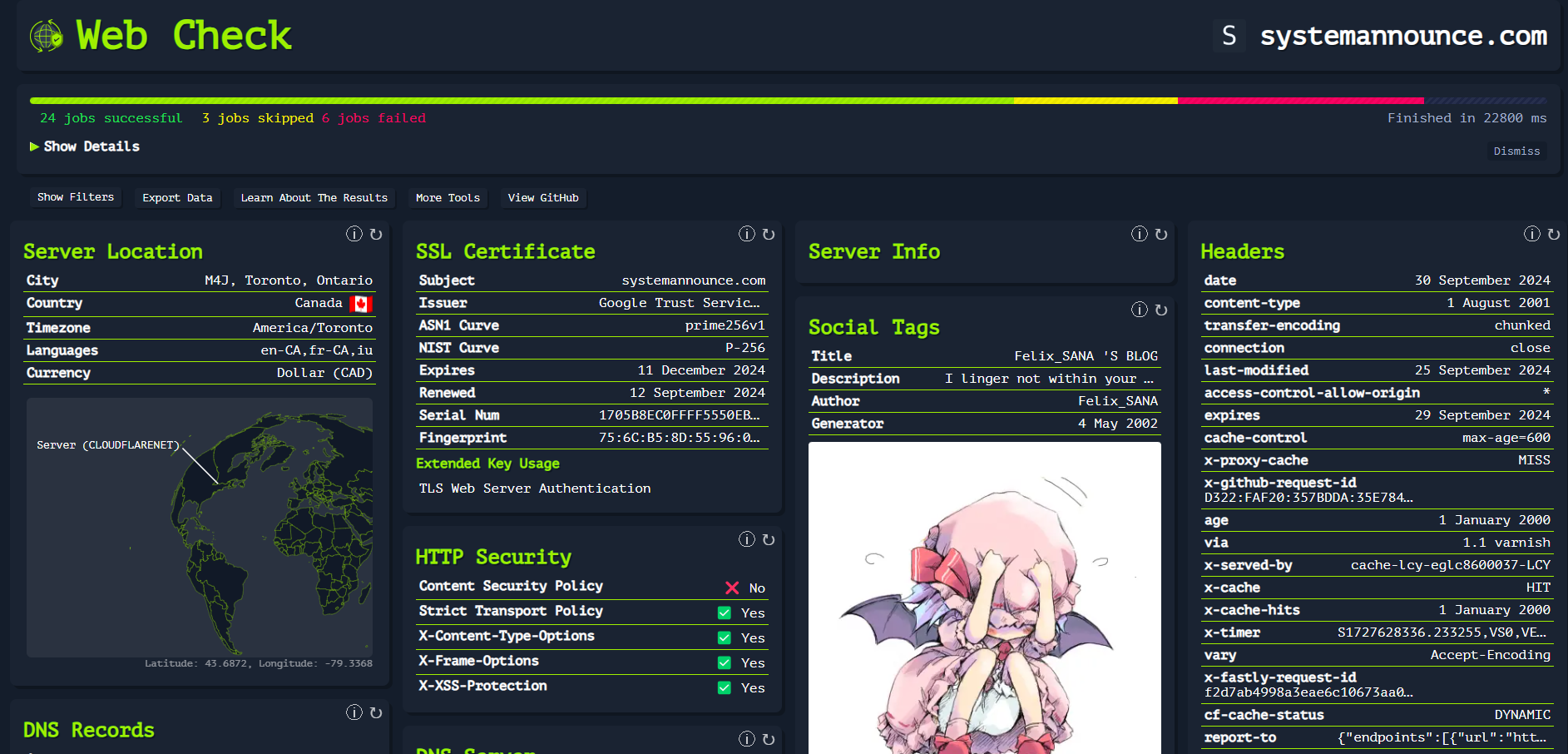
Task: Click the '6 jobs failed' text
Action: coord(373,118)
